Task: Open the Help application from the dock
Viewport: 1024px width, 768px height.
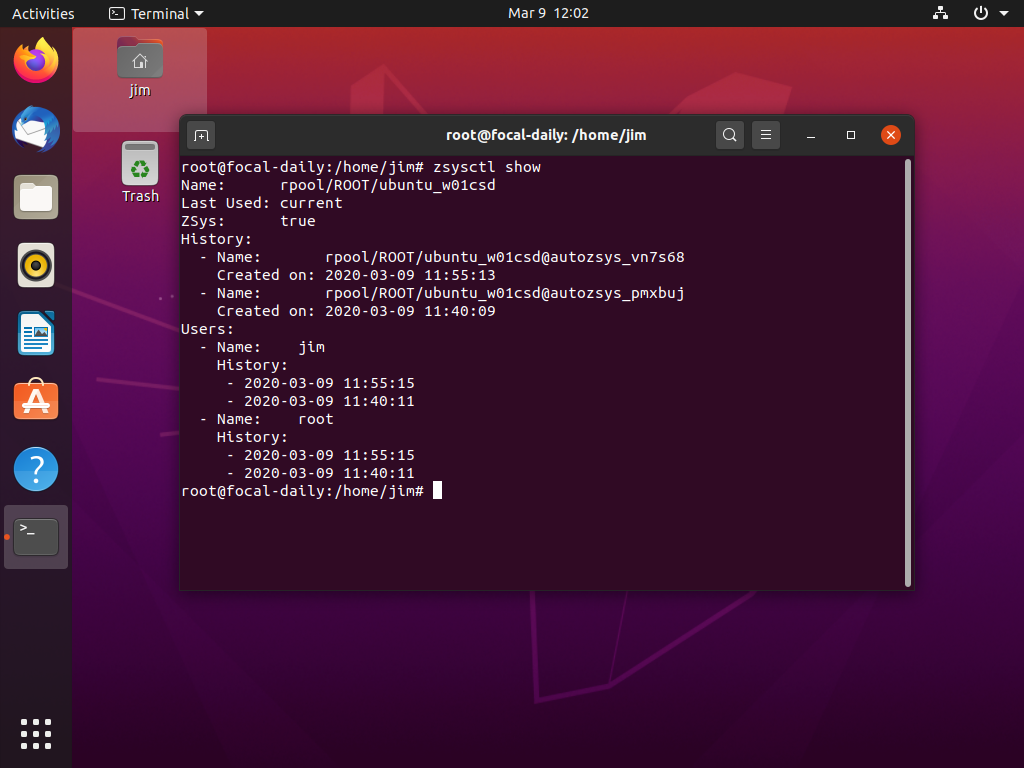Action: coord(35,468)
